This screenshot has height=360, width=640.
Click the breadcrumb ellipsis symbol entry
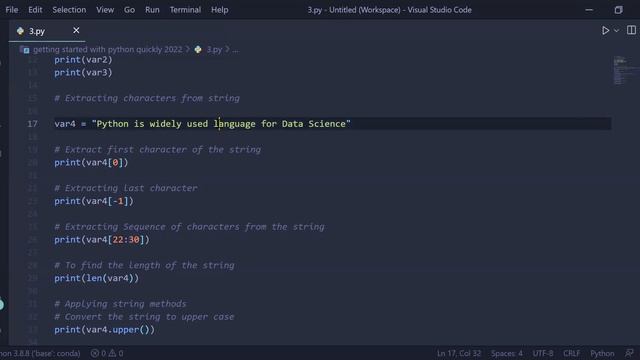236,50
